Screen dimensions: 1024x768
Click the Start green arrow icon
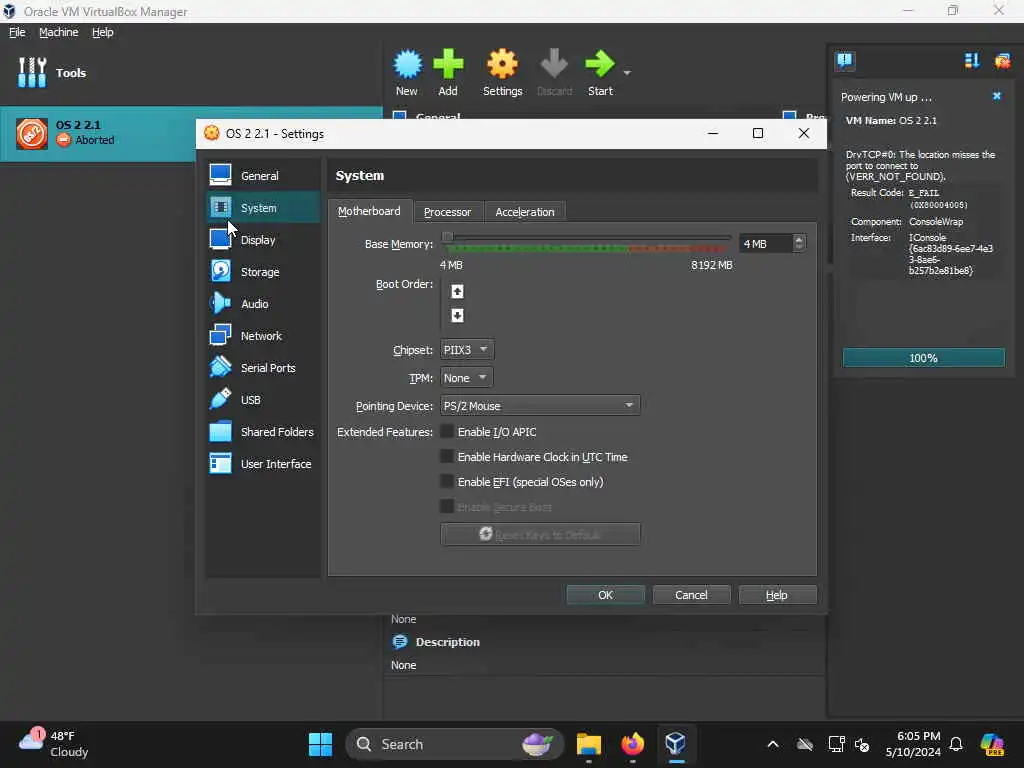pyautogui.click(x=600, y=72)
